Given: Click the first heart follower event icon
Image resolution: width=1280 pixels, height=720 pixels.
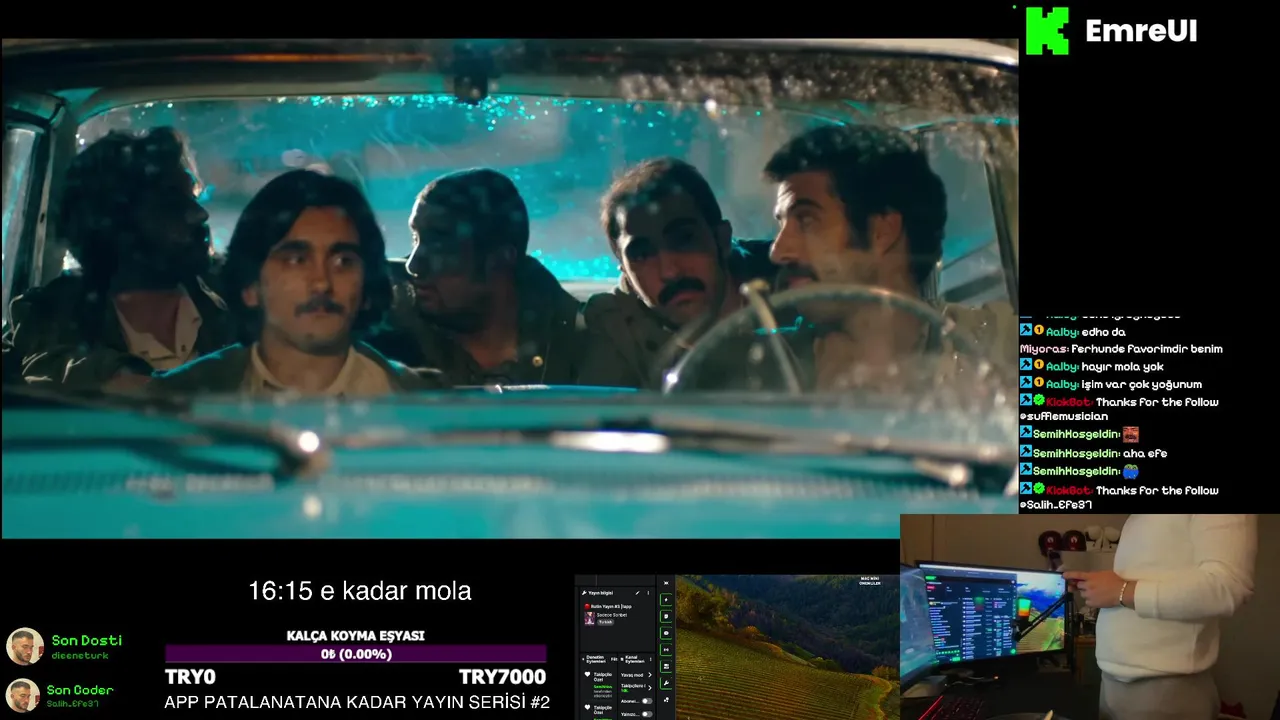Looking at the screenshot, I should click(x=587, y=674).
